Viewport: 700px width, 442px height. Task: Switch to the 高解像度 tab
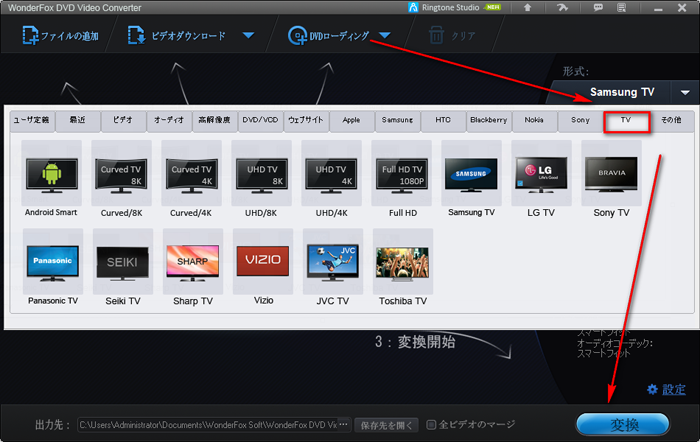tap(215, 121)
